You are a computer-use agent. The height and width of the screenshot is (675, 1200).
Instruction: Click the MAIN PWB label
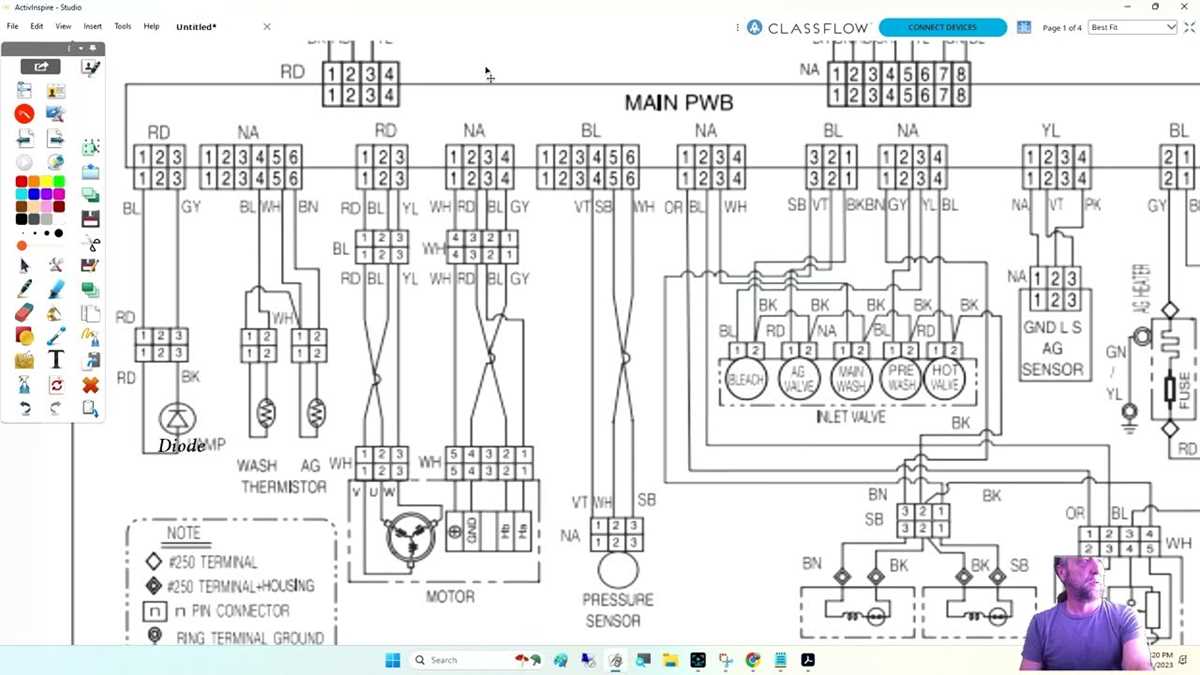coord(678,103)
